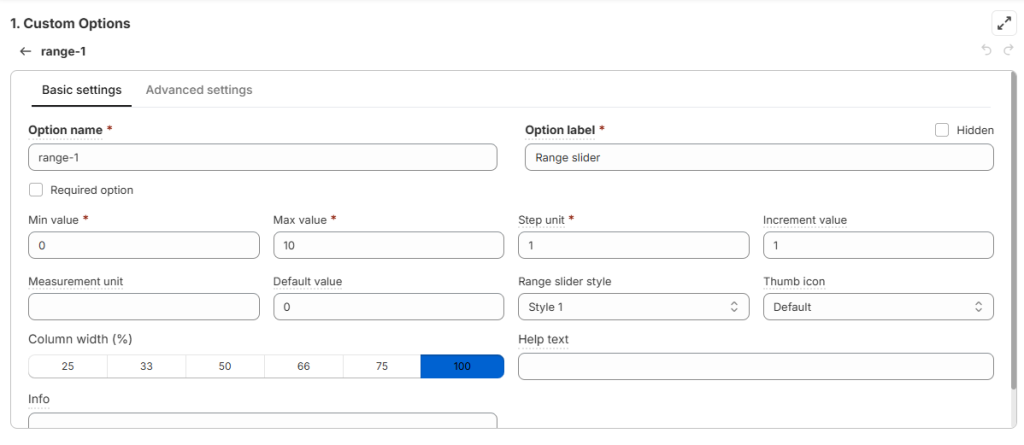The width and height of the screenshot is (1024, 445).
Task: Click the Max value input field
Action: (388, 246)
